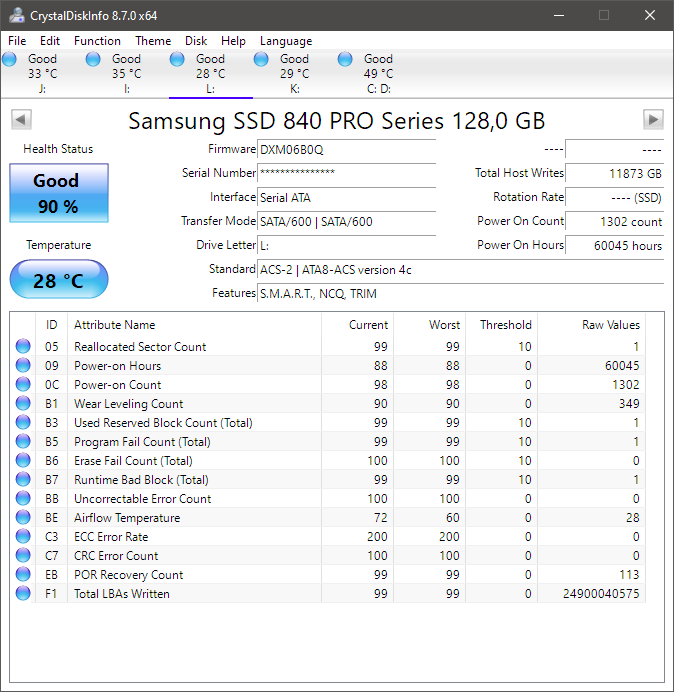
Task: Click the Samsung SSD 840 PRO Series title
Action: 337,120
